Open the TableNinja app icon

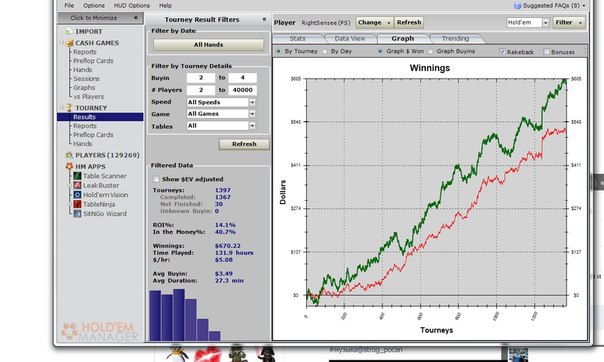pos(77,204)
